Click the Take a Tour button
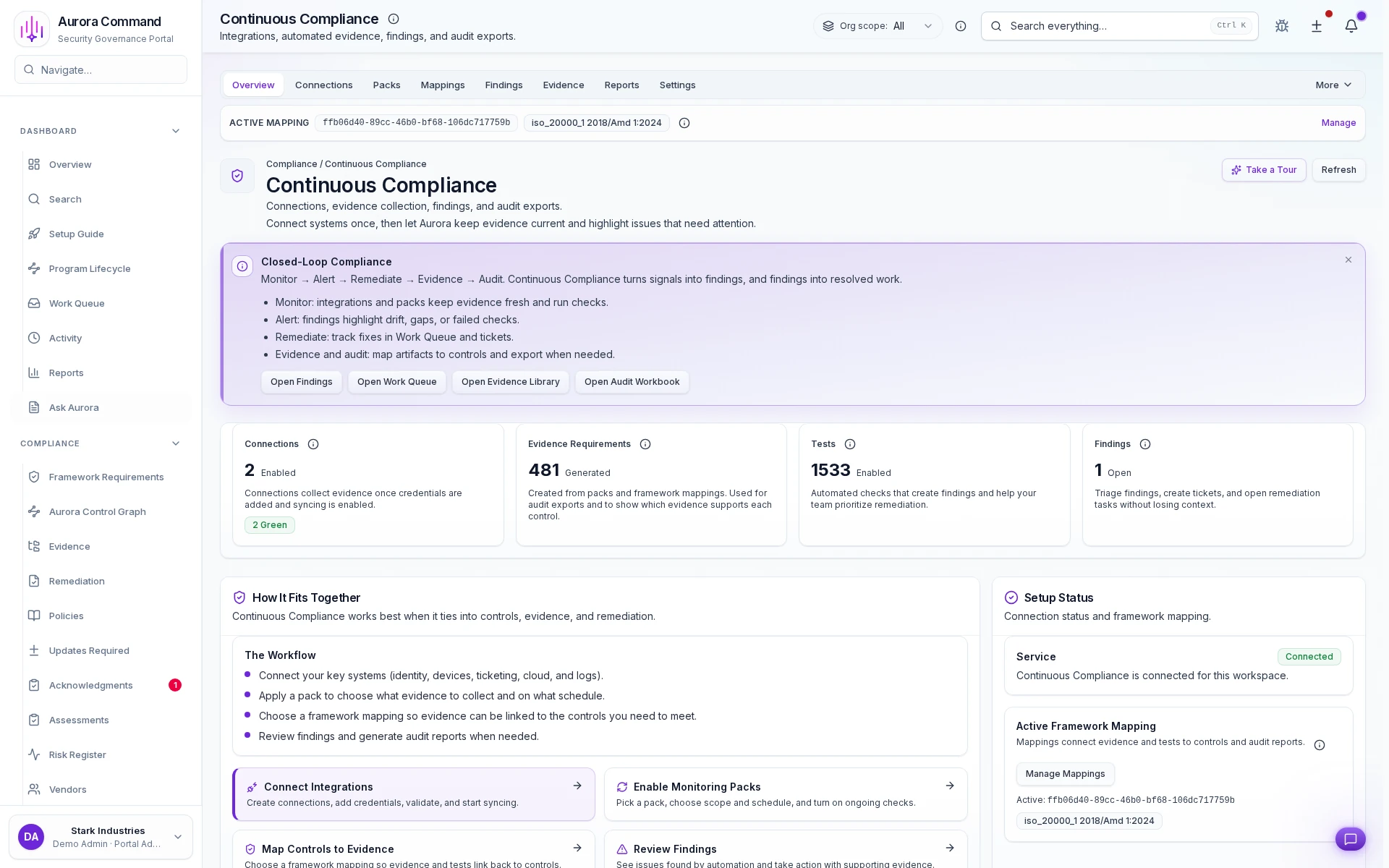The height and width of the screenshot is (868, 1389). 1264,170
